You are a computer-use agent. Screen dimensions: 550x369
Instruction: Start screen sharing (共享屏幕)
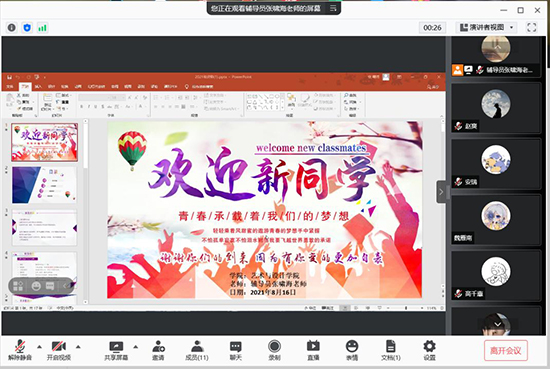pyautogui.click(x=116, y=350)
